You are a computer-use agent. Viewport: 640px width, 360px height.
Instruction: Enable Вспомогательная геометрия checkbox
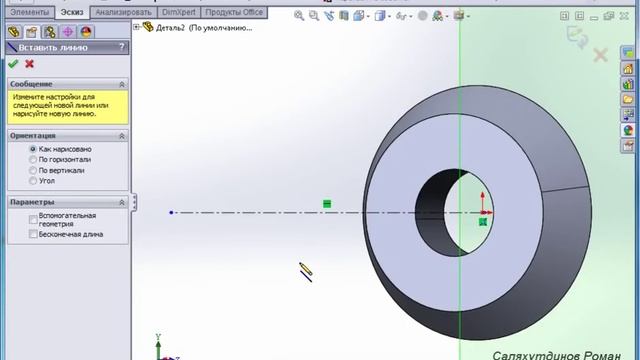tap(33, 220)
